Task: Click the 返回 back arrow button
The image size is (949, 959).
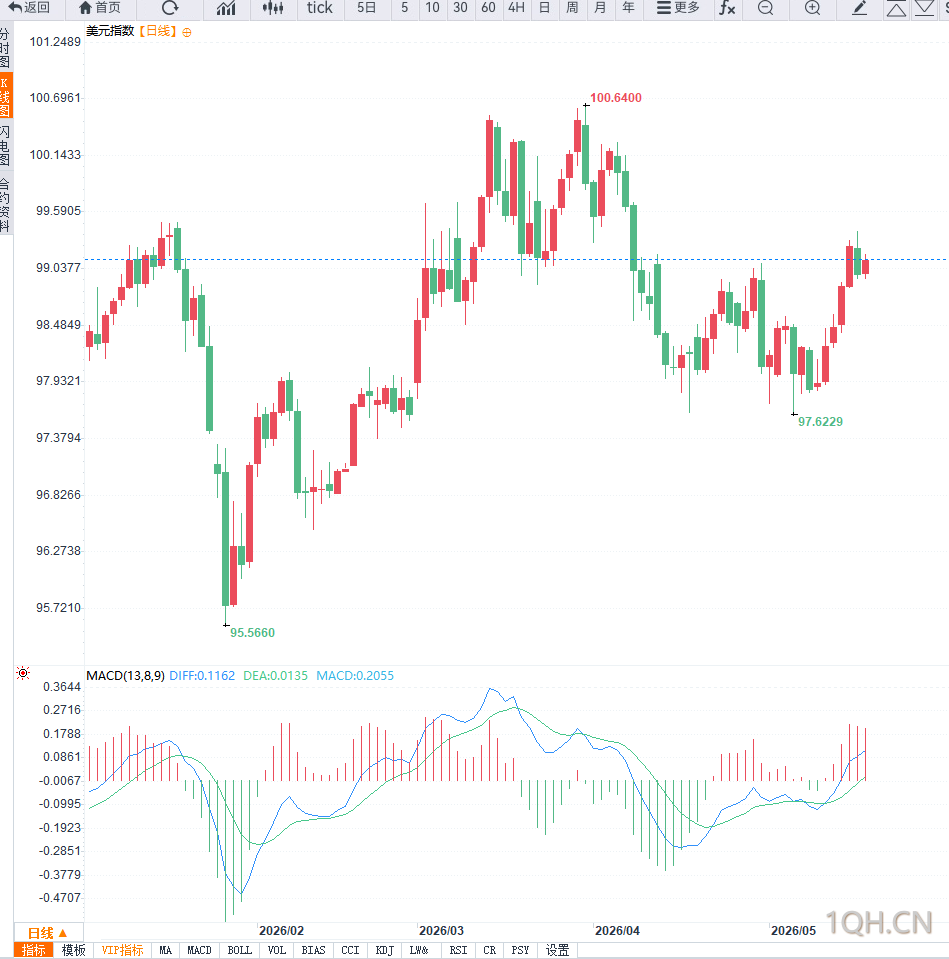Action: 29,8
